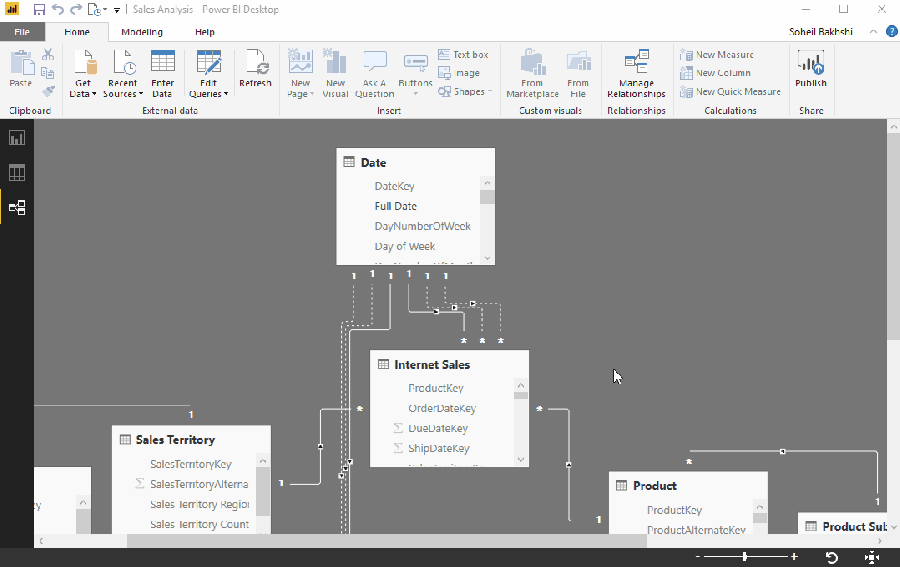Click the zoom in plus button
This screenshot has height=567, width=900.
(794, 556)
